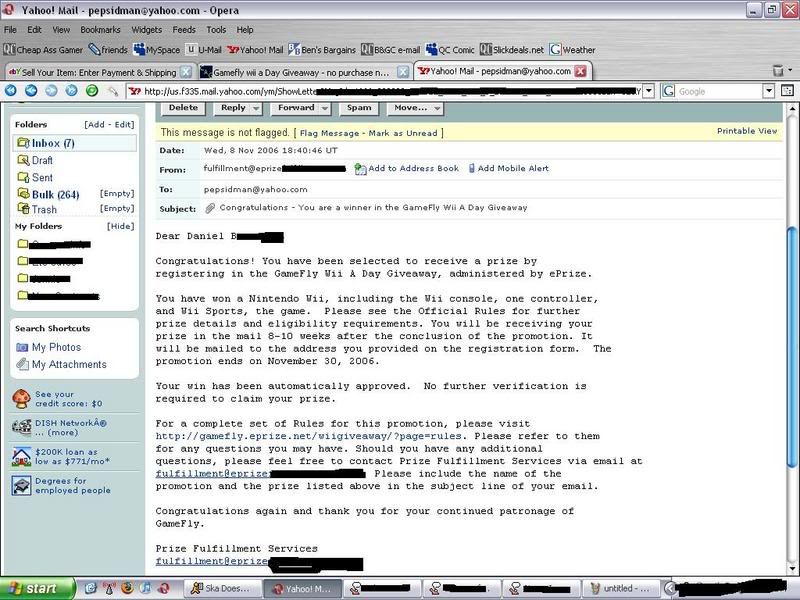Launch Opera from the quick launch bar
The width and height of the screenshot is (800, 600).
163,588
